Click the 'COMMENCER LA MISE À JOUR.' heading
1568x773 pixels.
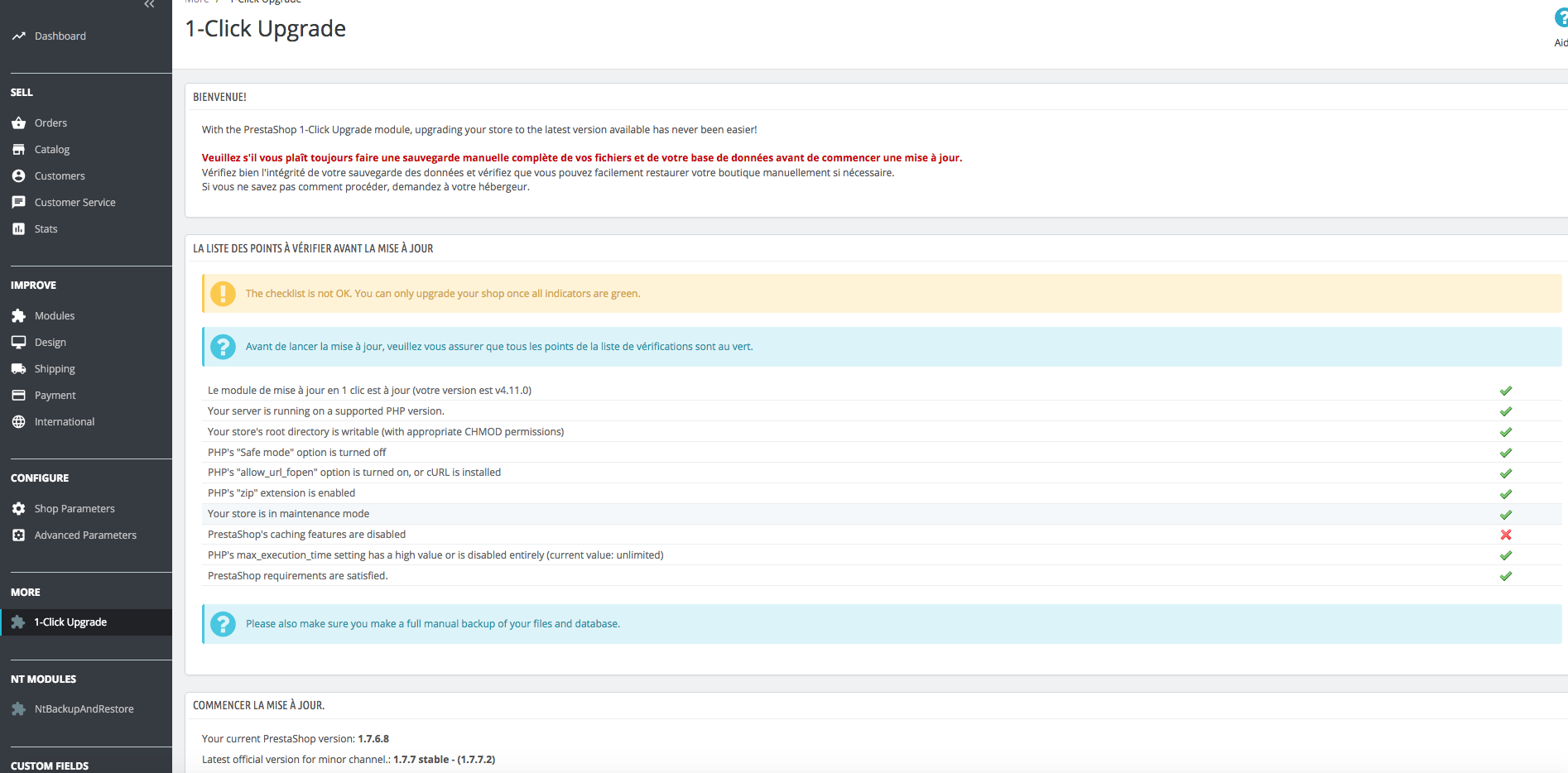[258, 705]
